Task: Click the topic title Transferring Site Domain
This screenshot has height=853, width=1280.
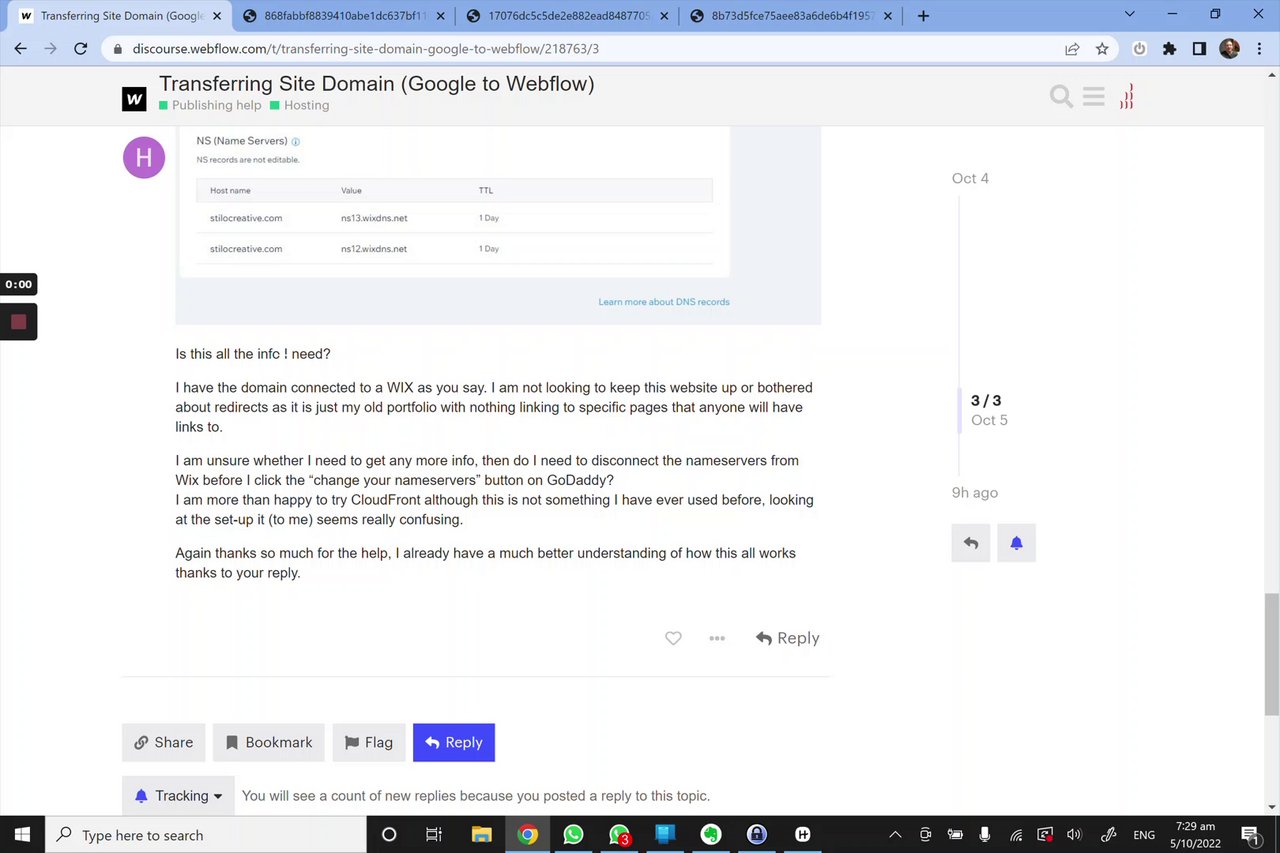Action: (377, 84)
